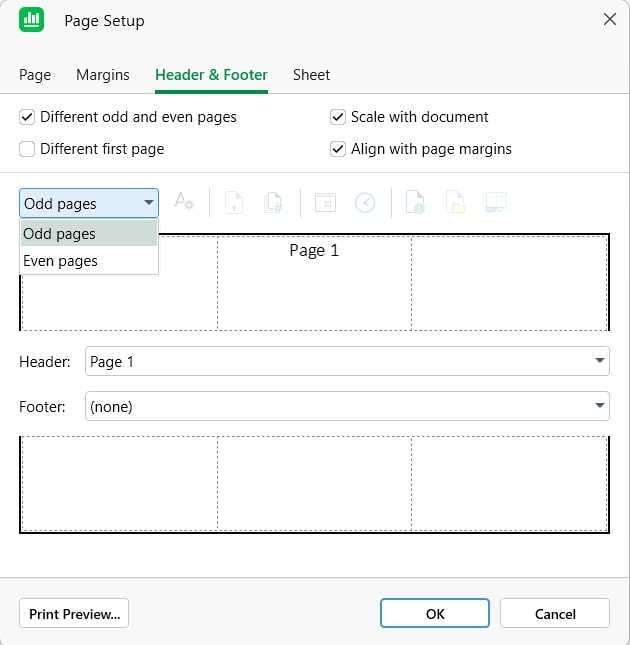Click the insert sheet name icon

tap(495, 203)
